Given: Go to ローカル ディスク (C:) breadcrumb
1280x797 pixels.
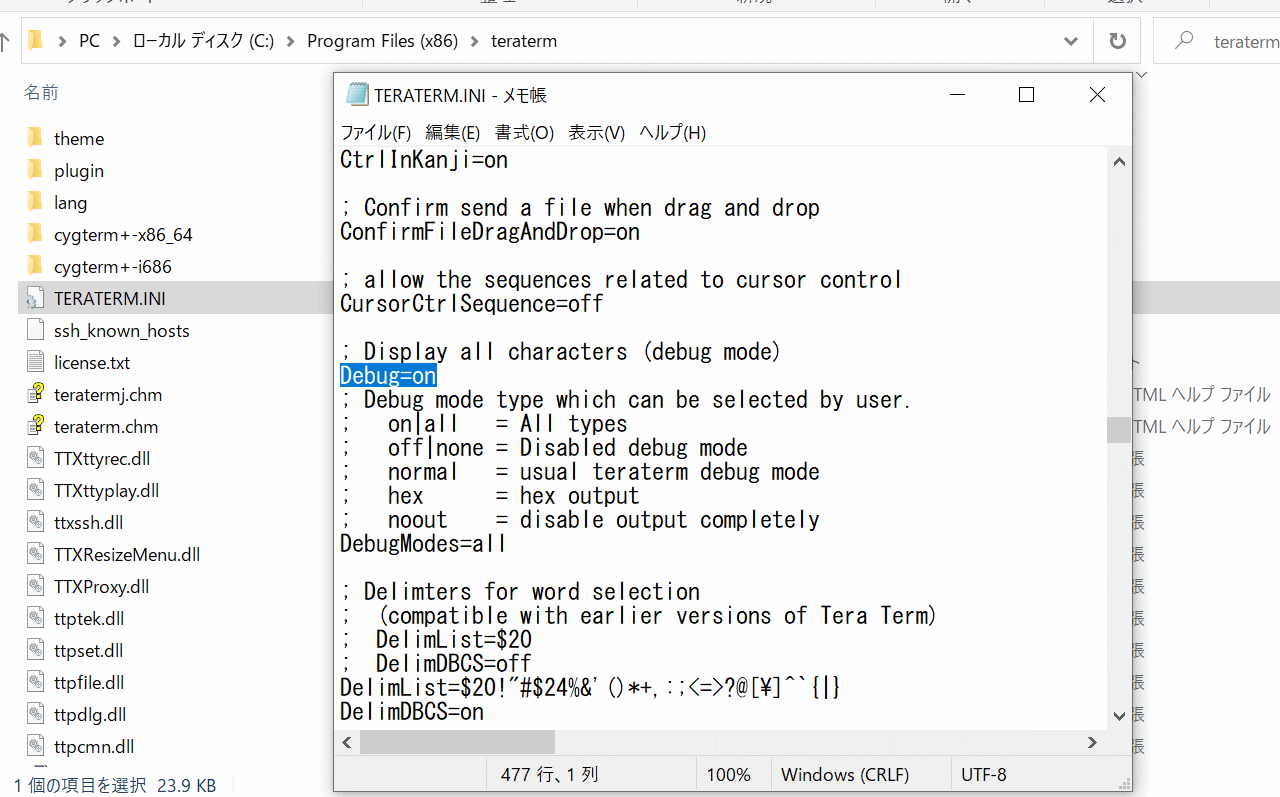Looking at the screenshot, I should [204, 41].
